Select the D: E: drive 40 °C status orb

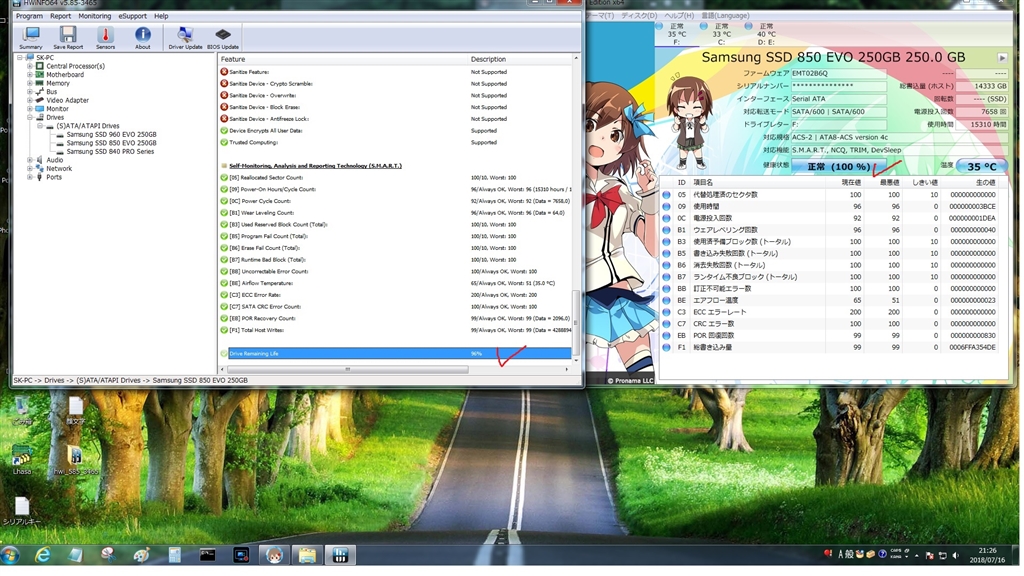click(x=748, y=26)
